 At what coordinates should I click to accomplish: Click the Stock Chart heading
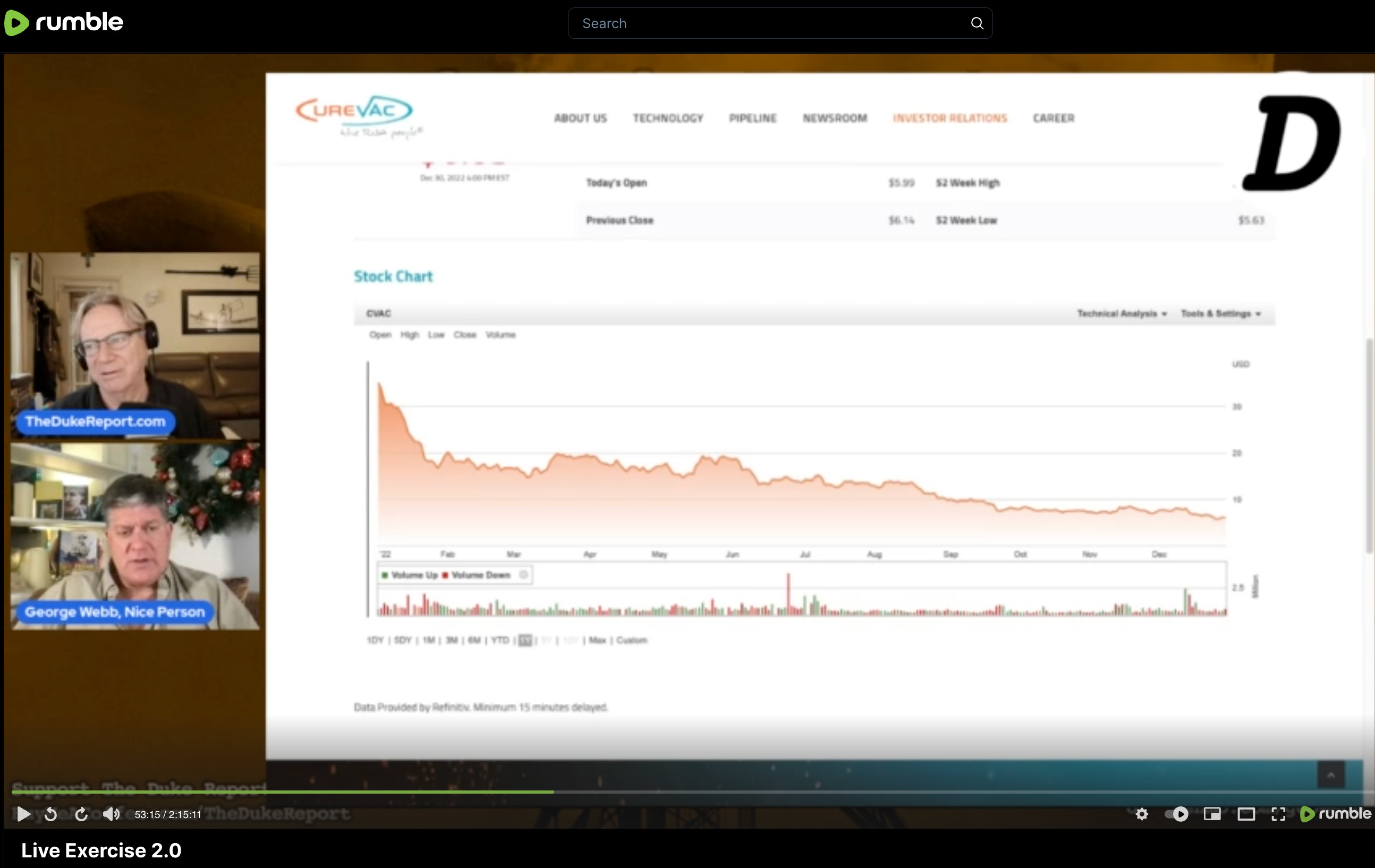point(393,276)
